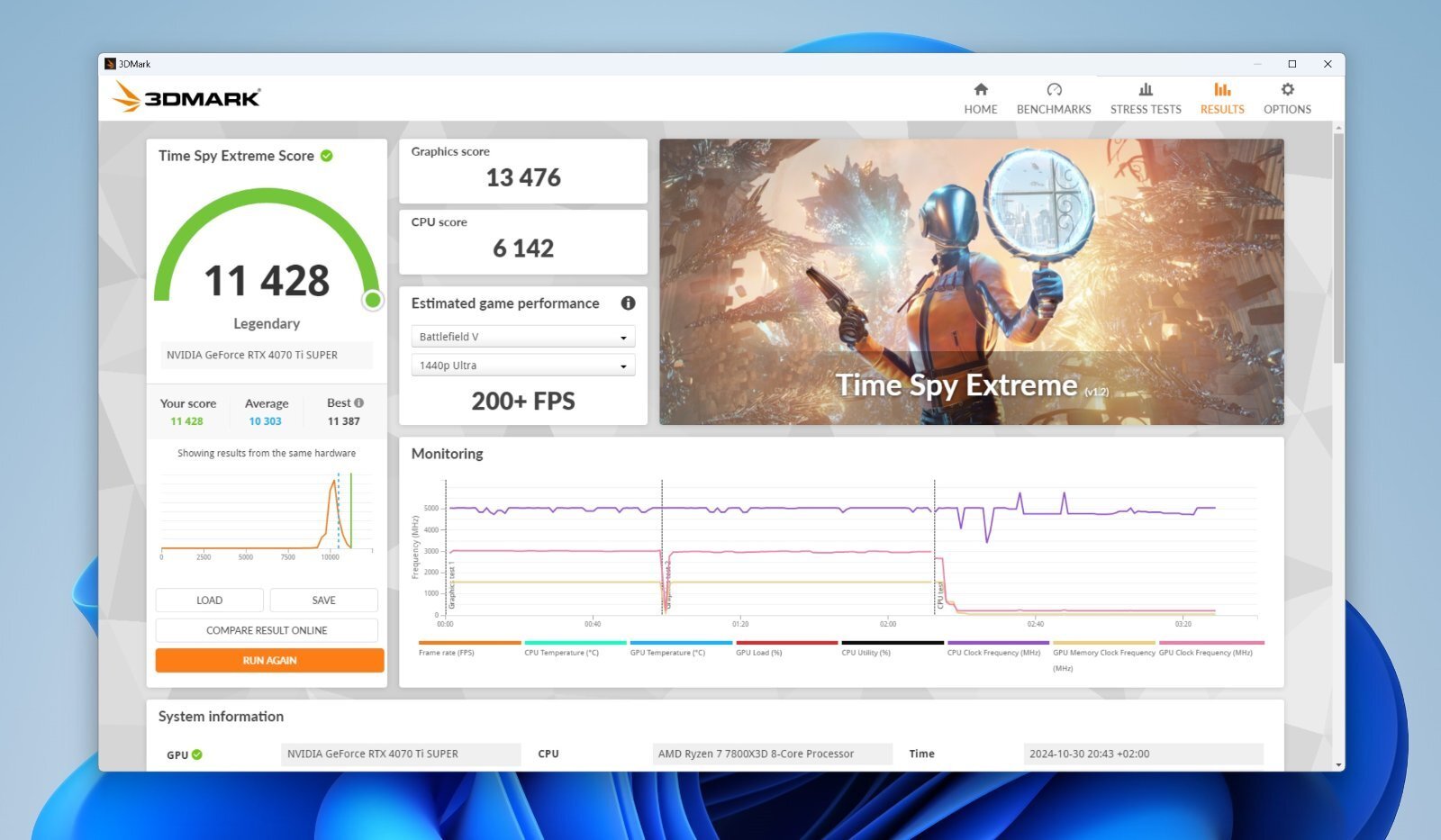Click NVIDIA GeForce RTX 4070 Ti SUPER under Legendary
Screen dimensions: 1441x840
pyautogui.click(x=267, y=355)
